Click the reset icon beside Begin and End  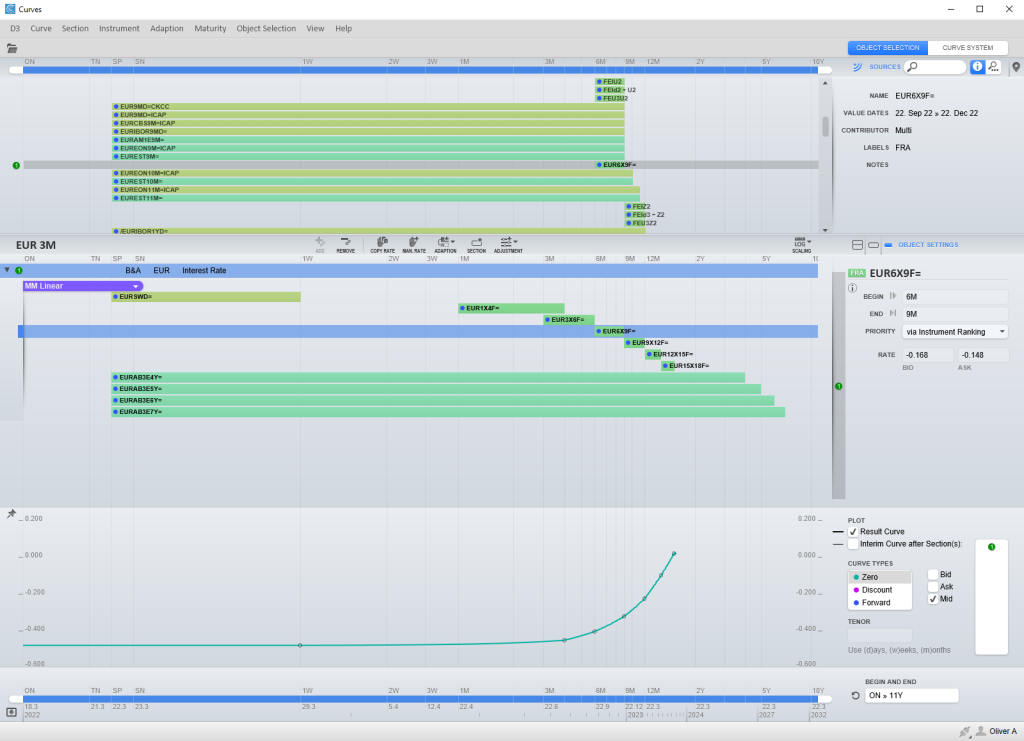(855, 696)
